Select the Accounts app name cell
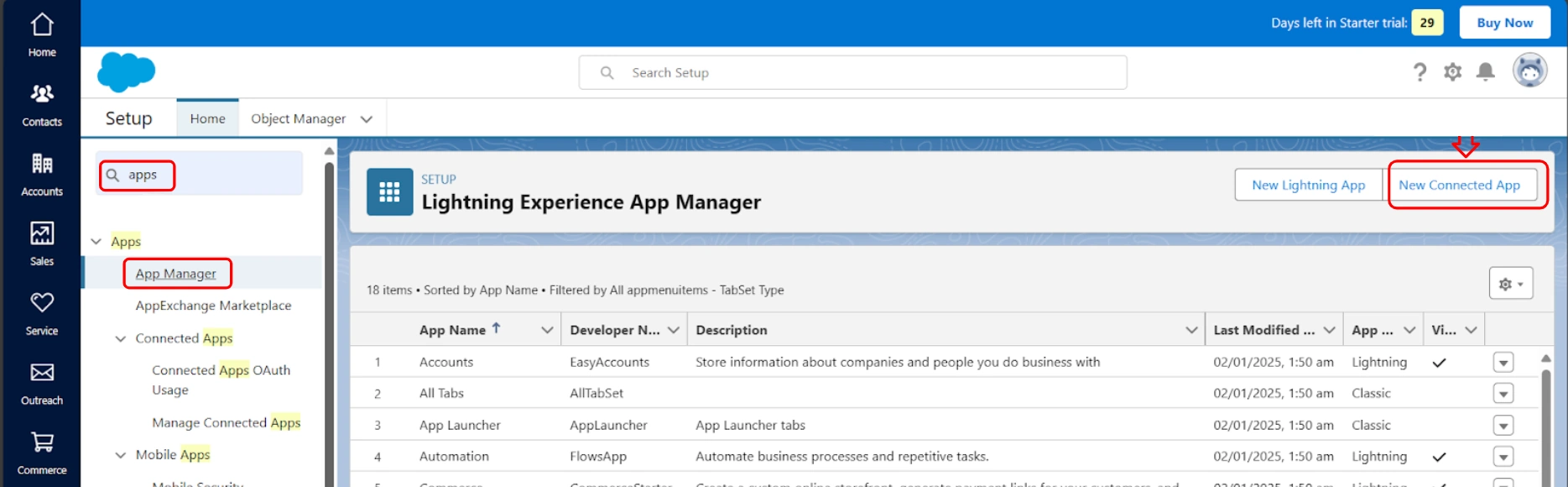This screenshot has width=1568, height=487. [445, 362]
